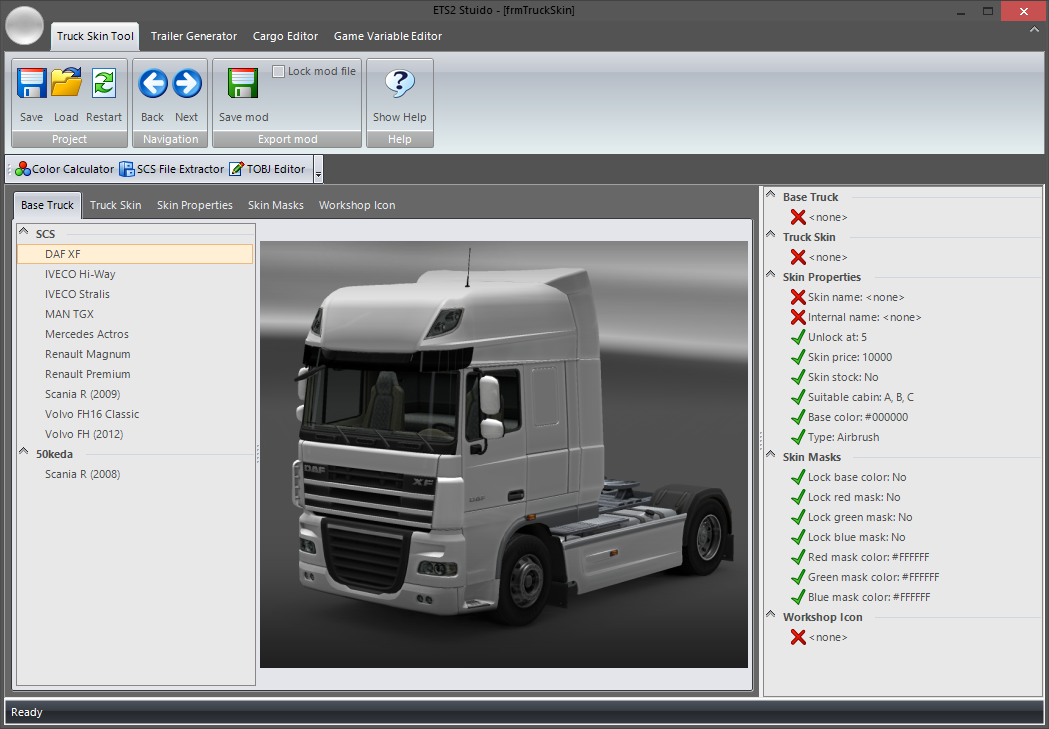Click the Load project folder icon
This screenshot has height=729, width=1049.
pos(66,84)
